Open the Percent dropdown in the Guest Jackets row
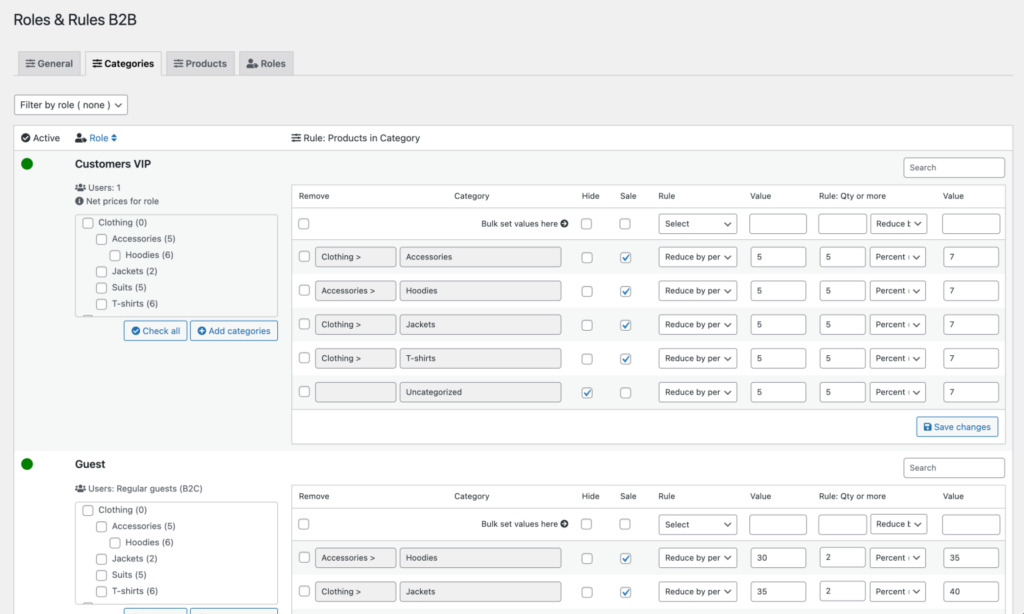 tap(897, 592)
